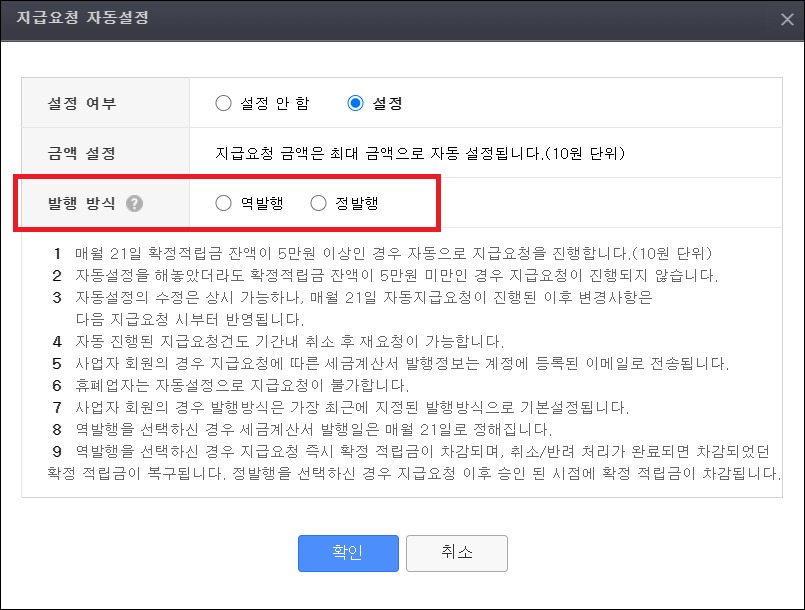Select the '설정' radio option
The image size is (805, 610).
click(x=355, y=103)
